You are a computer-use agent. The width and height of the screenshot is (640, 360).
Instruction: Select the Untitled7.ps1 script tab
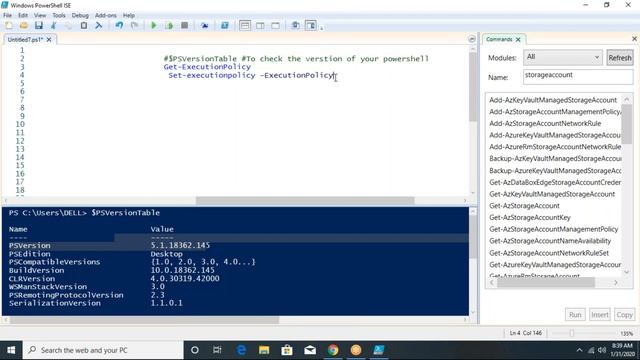(25, 40)
